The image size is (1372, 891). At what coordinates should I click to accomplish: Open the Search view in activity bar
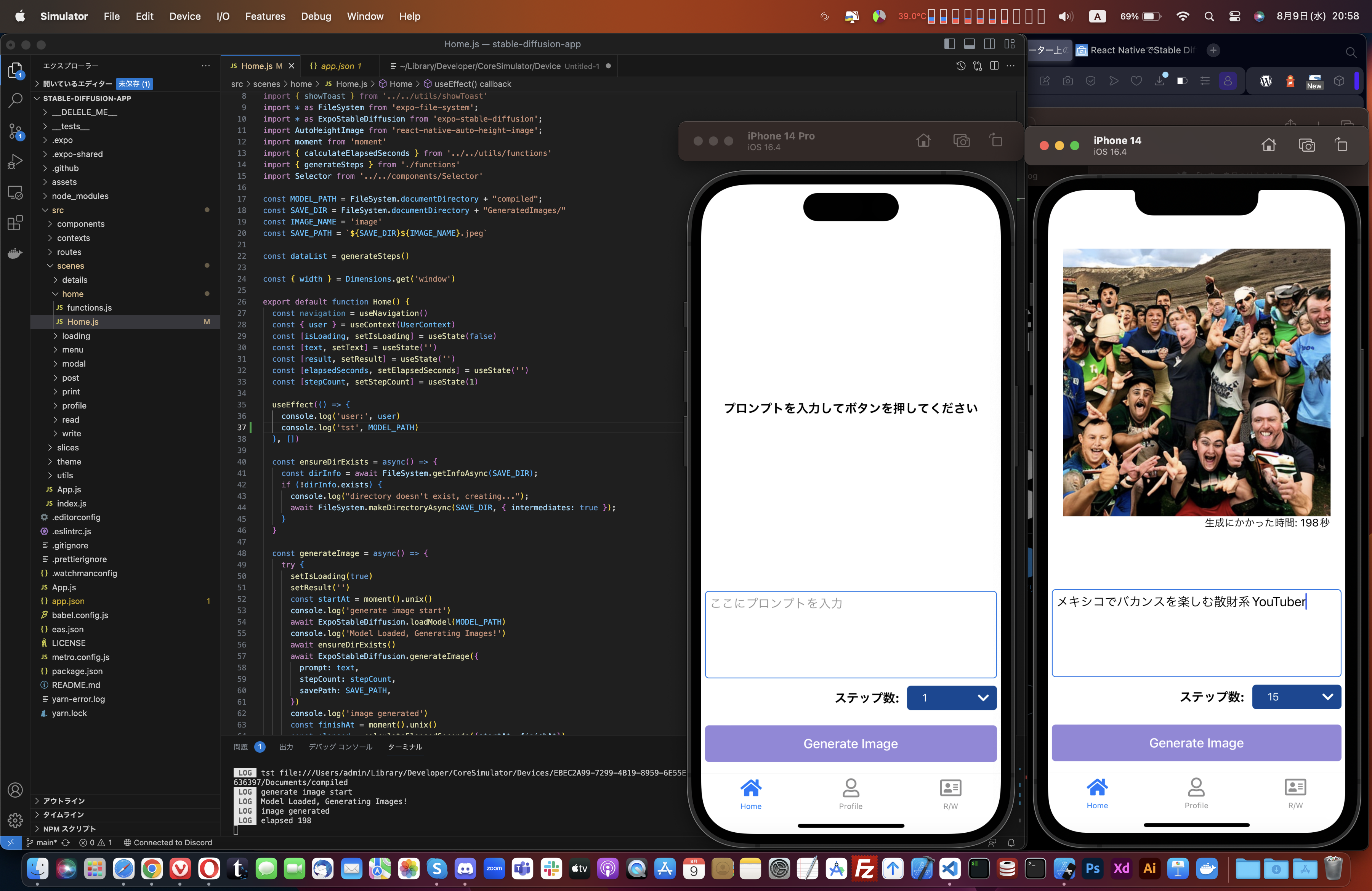pos(16,100)
